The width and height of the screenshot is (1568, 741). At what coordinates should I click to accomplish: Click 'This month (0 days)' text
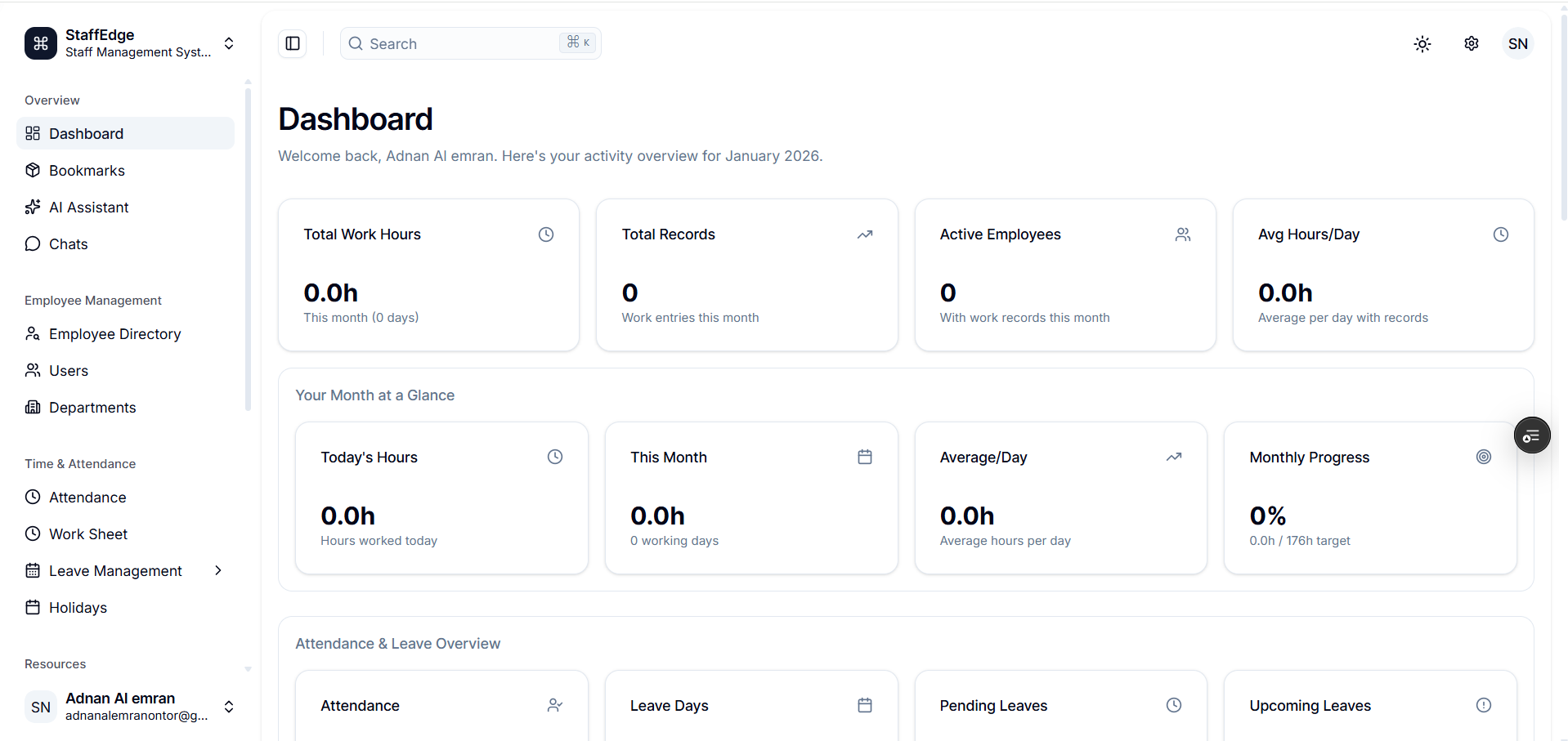coord(361,318)
